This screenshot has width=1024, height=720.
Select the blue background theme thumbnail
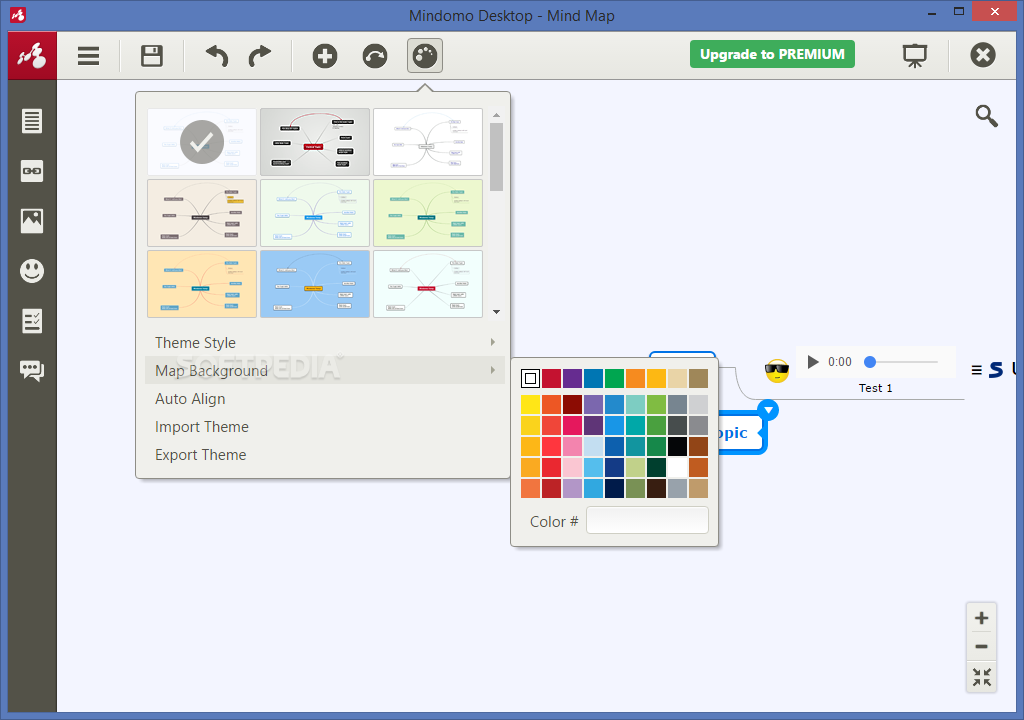(315, 284)
